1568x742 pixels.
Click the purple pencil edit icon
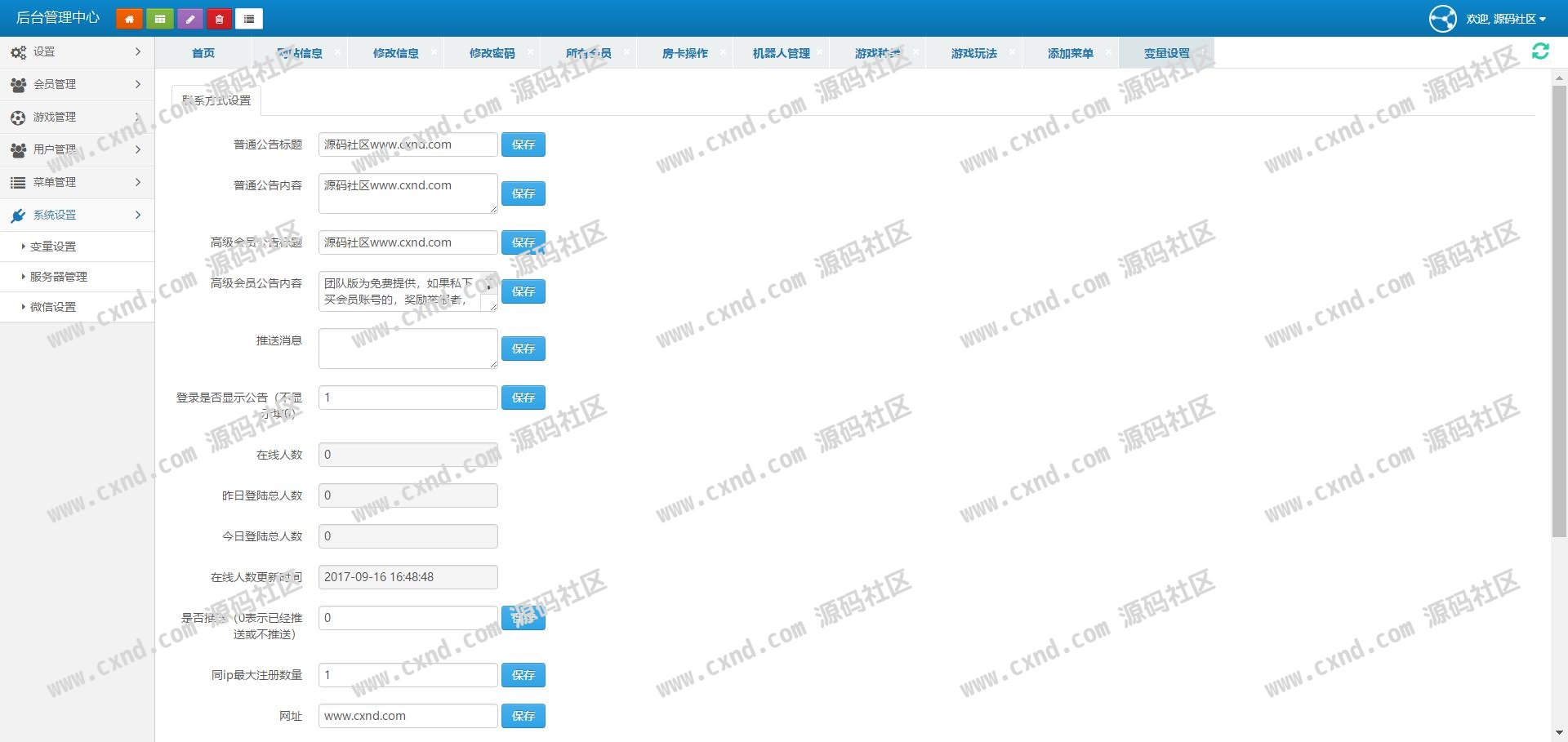coord(189,19)
